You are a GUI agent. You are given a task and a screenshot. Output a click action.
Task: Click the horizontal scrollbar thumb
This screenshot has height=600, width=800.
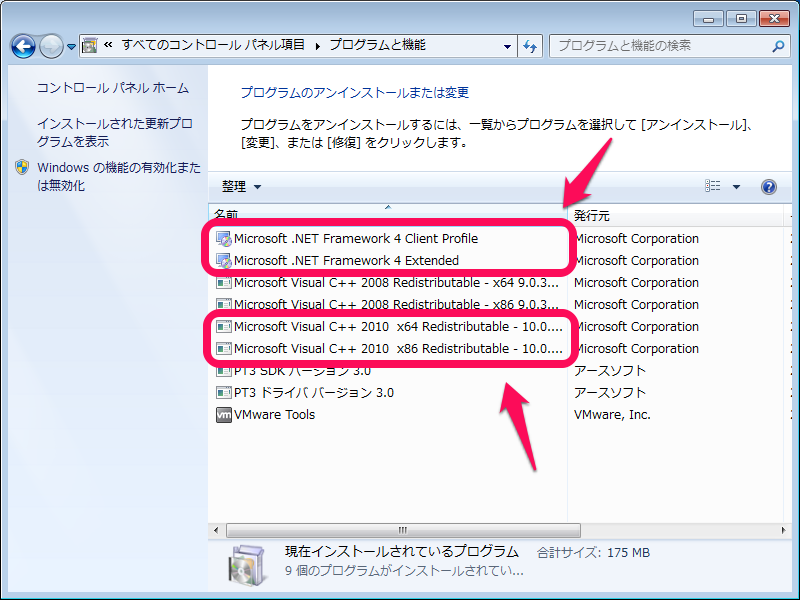coord(403,530)
